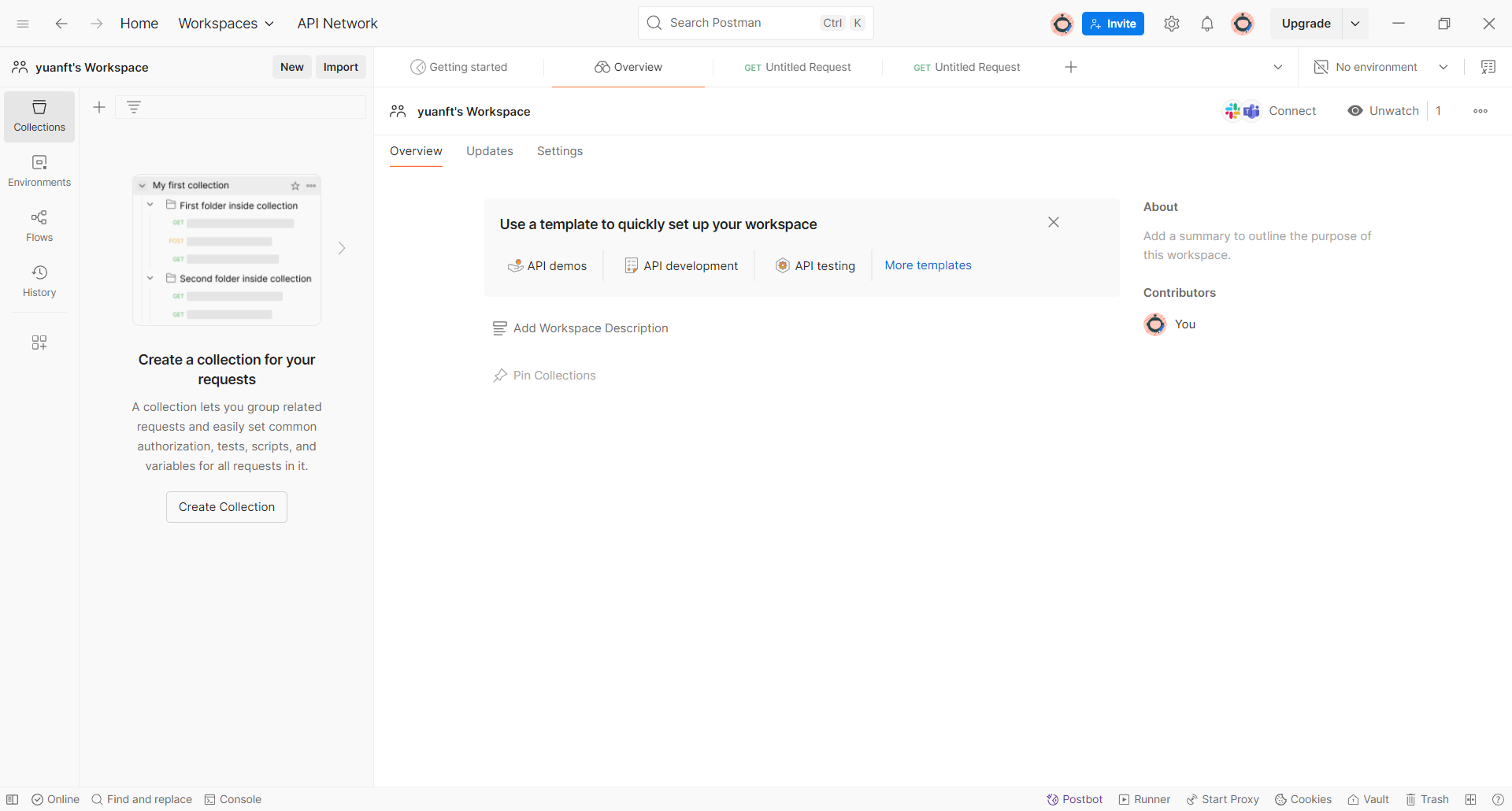Click the filter icon in collections search
This screenshot has width=1512, height=811.
[x=134, y=107]
